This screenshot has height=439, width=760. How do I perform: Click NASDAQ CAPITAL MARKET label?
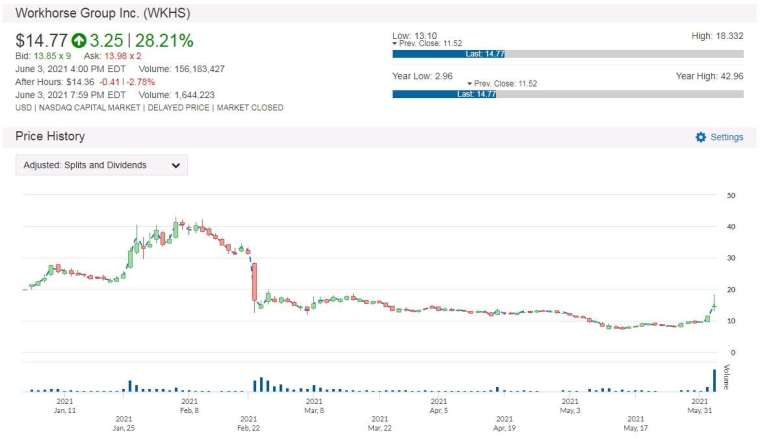click(90, 108)
